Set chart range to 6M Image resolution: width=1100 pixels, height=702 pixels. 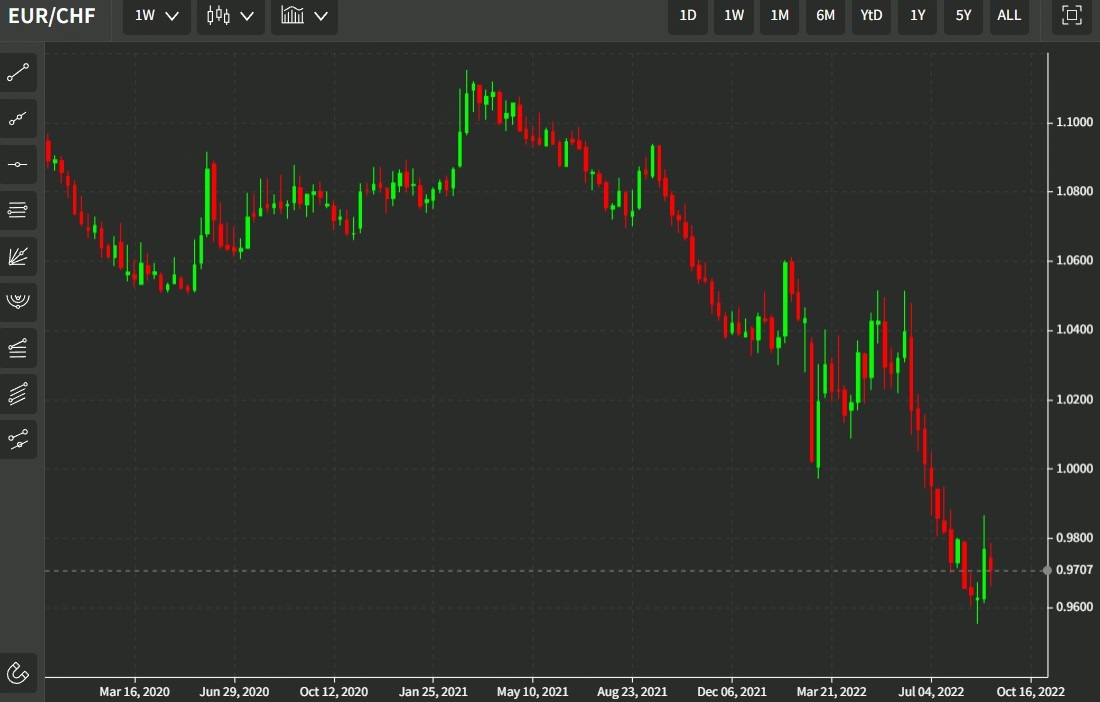(825, 15)
